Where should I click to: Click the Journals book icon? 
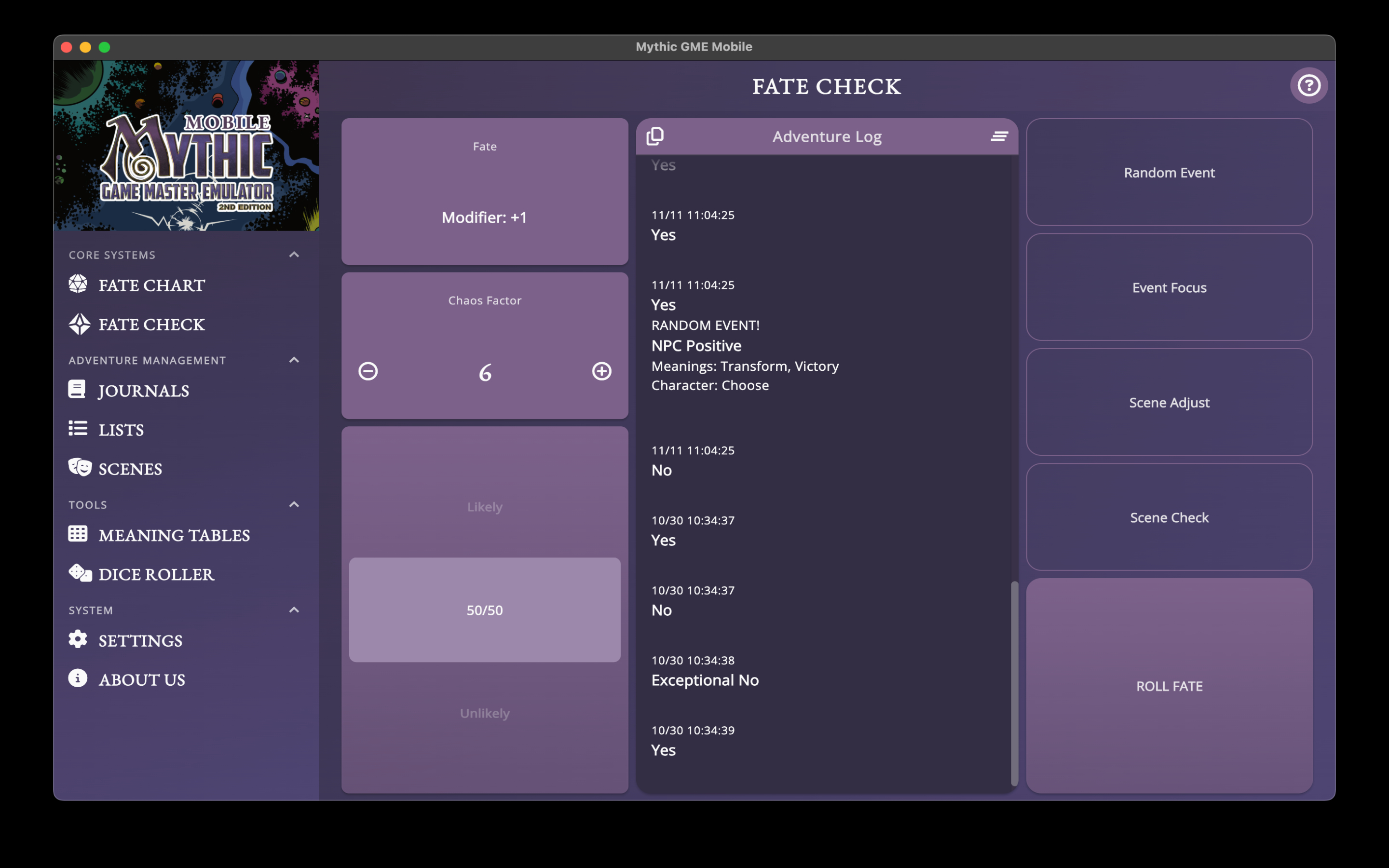click(77, 390)
